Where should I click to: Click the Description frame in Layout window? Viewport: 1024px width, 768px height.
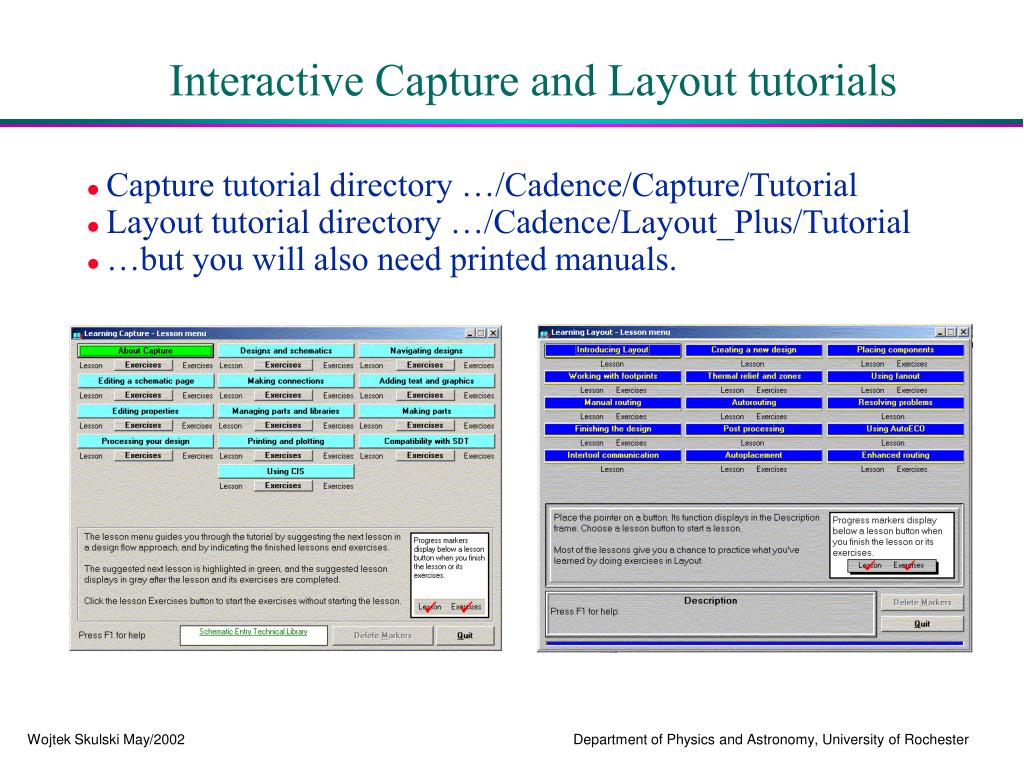(x=711, y=614)
